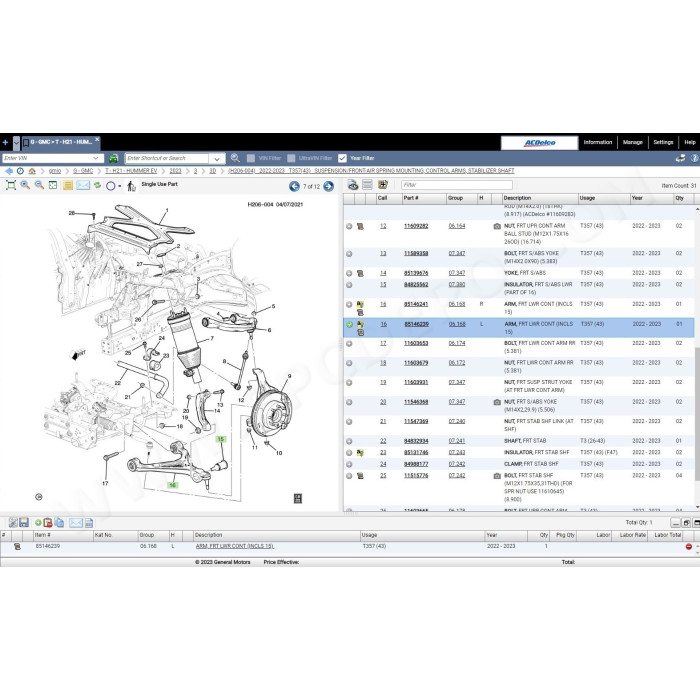Refresh the illustration with green arrows
The image size is (700, 700).
click(97, 185)
